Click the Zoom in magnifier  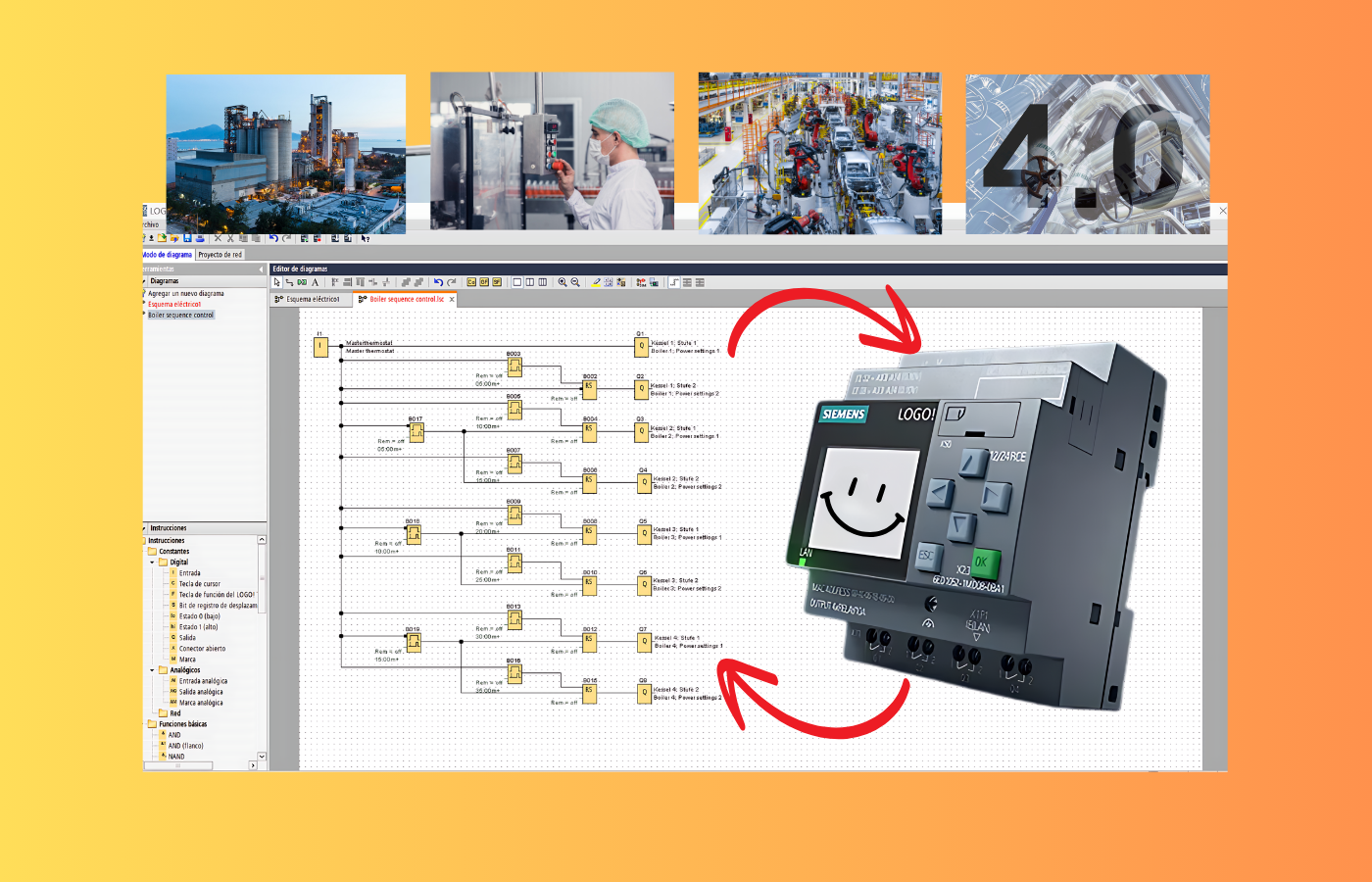pyautogui.click(x=563, y=282)
